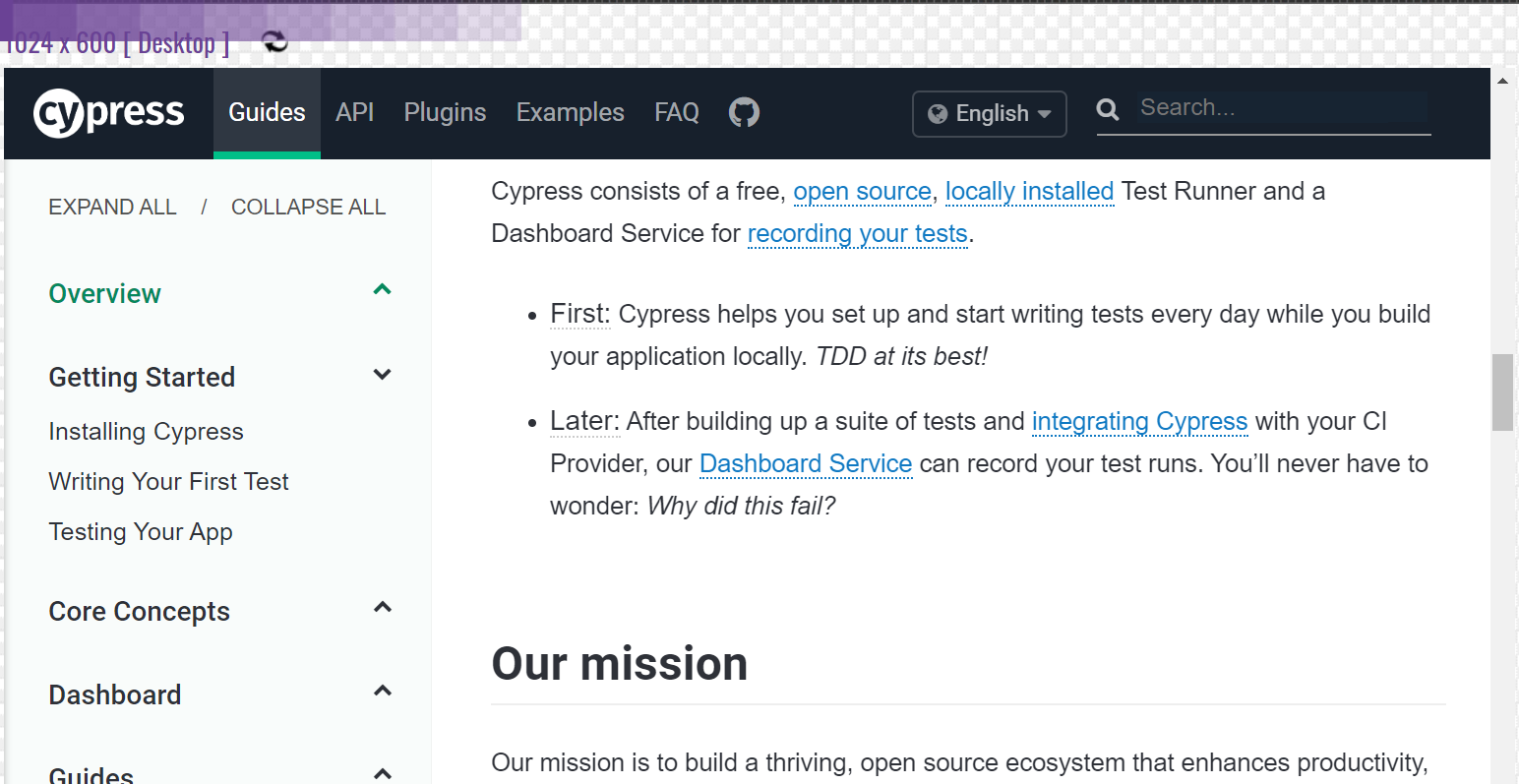The image size is (1519, 784).
Task: Open Writing Your First Test
Action: 168,481
